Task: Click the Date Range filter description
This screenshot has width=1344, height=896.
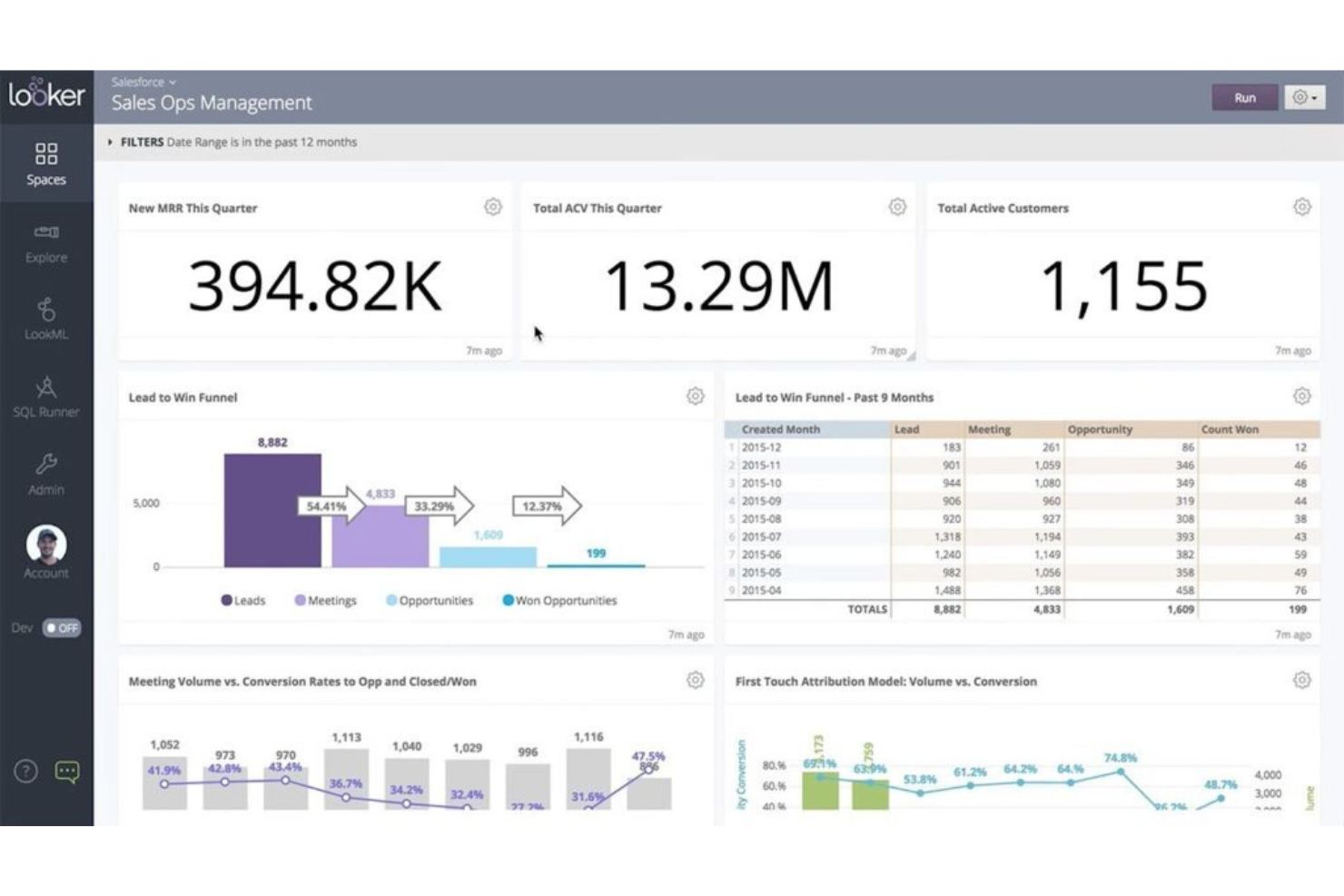Action: (x=262, y=142)
